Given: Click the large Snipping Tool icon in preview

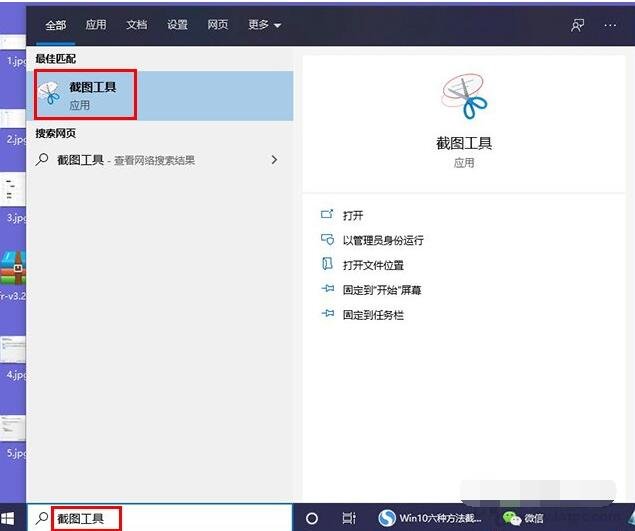Looking at the screenshot, I should pos(464,96).
